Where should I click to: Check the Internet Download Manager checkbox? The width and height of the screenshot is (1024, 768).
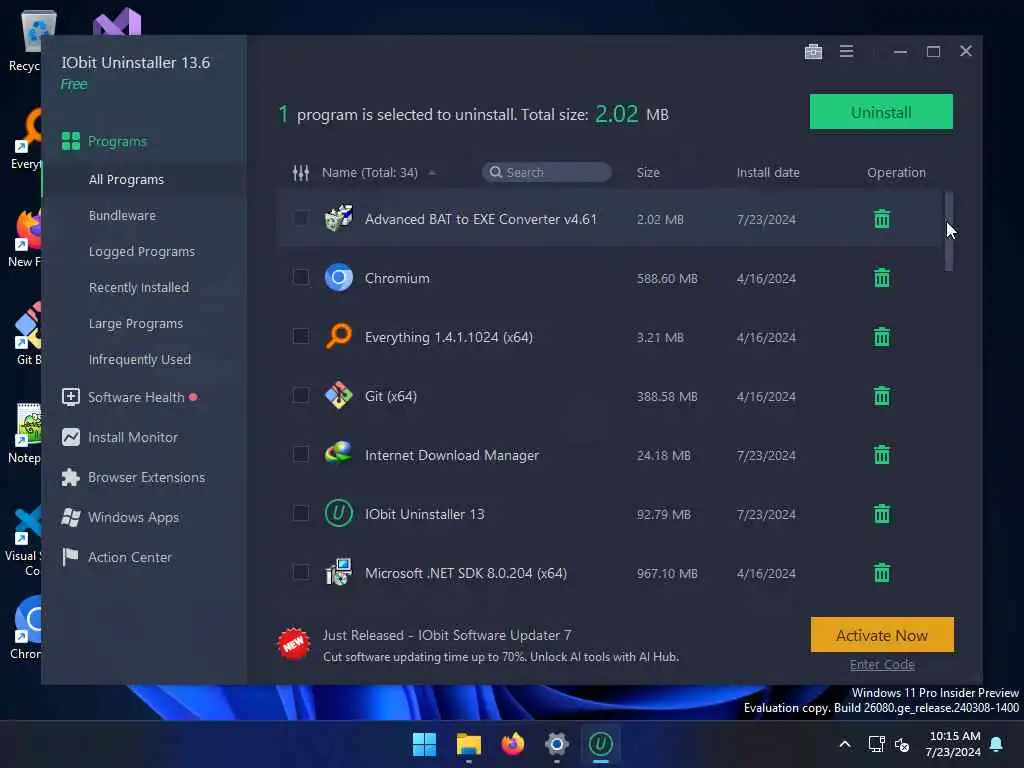[300, 453]
